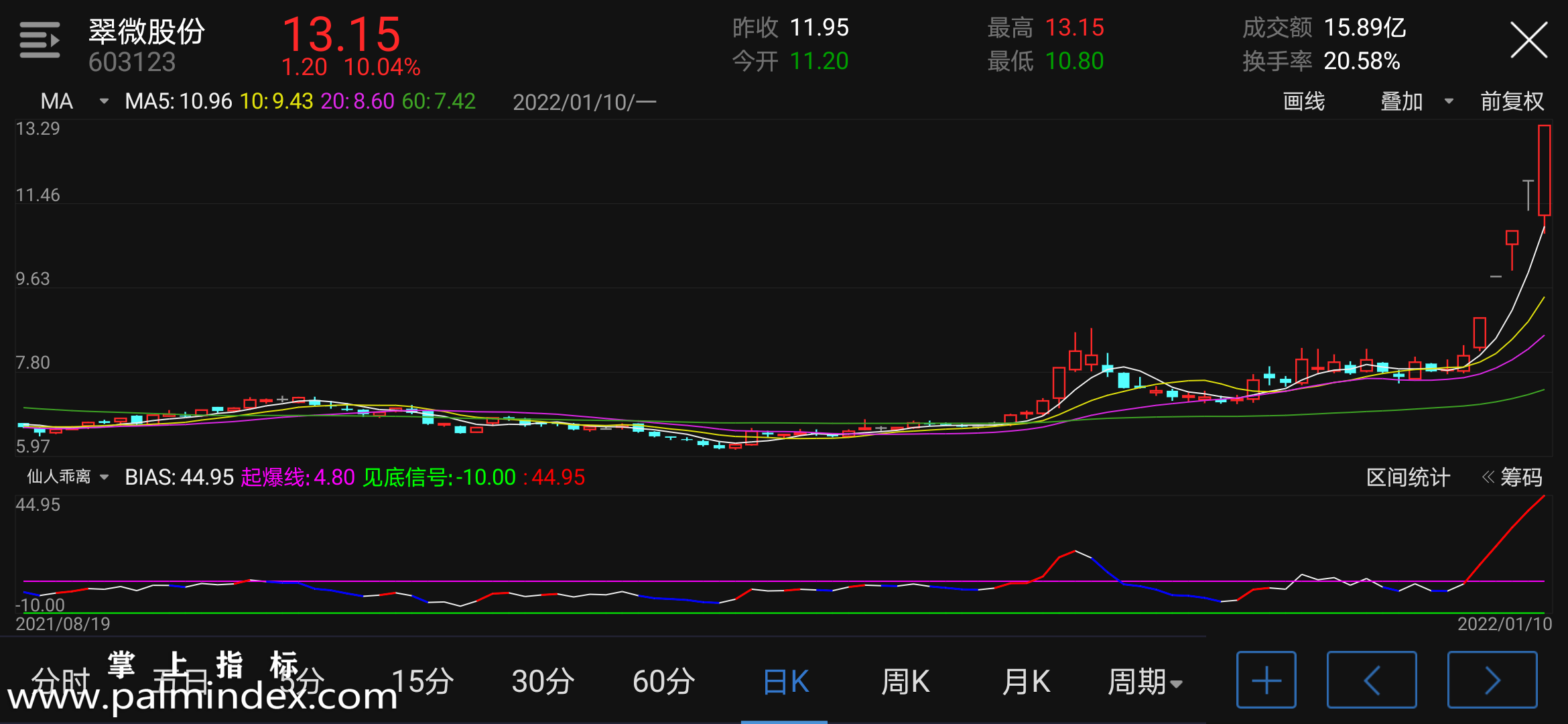Switch to the 30分 tab
Viewport: 1568px width, 724px height.
[x=543, y=682]
